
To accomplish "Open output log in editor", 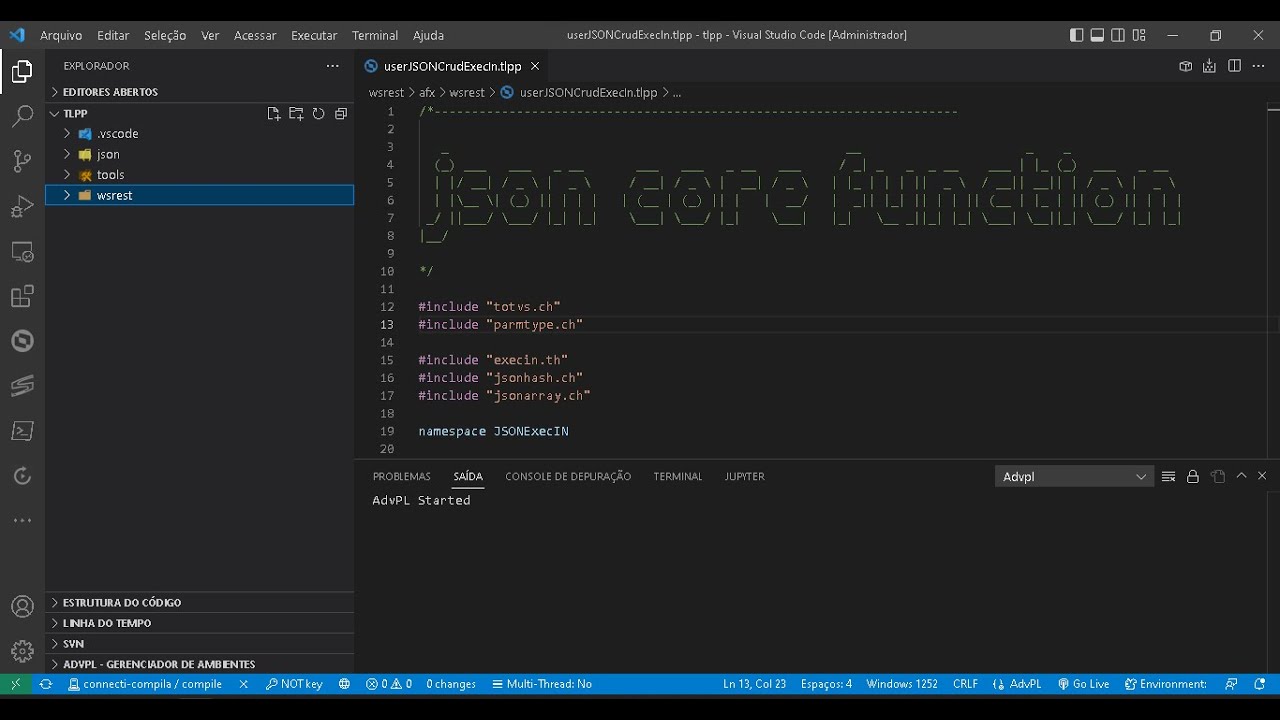I will (x=1217, y=477).
